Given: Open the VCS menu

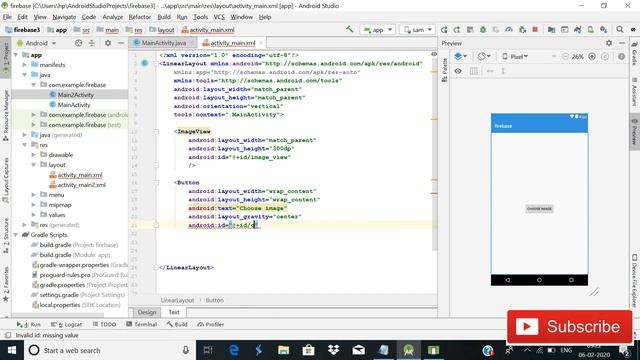Looking at the screenshot, I should click(219, 17).
